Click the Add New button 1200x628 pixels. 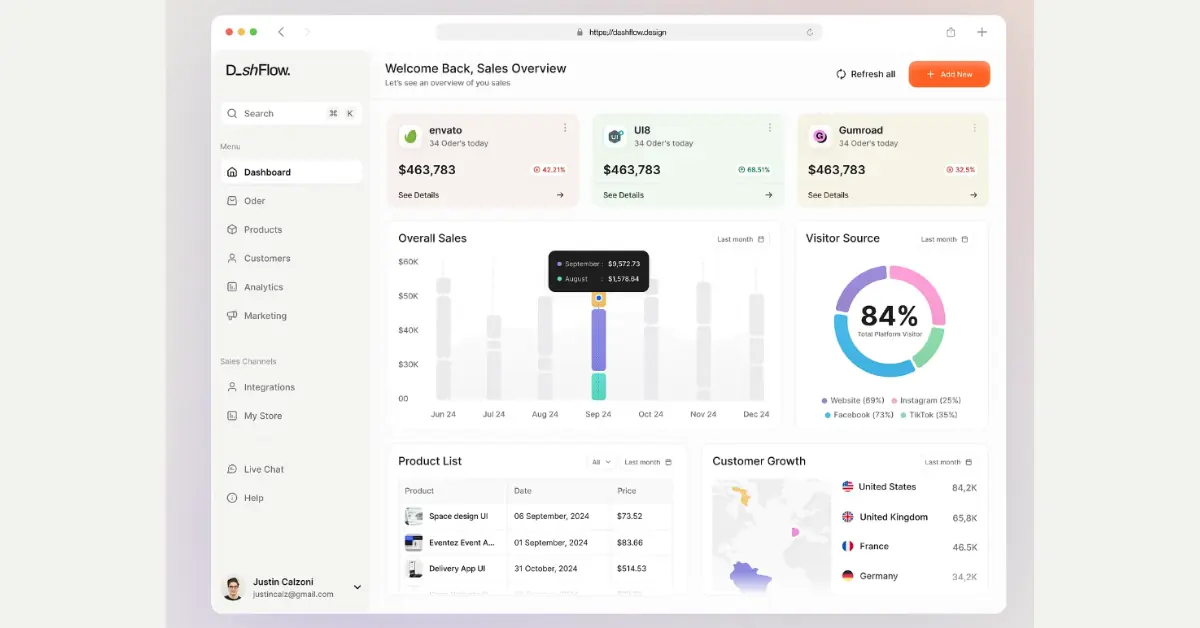tap(948, 73)
